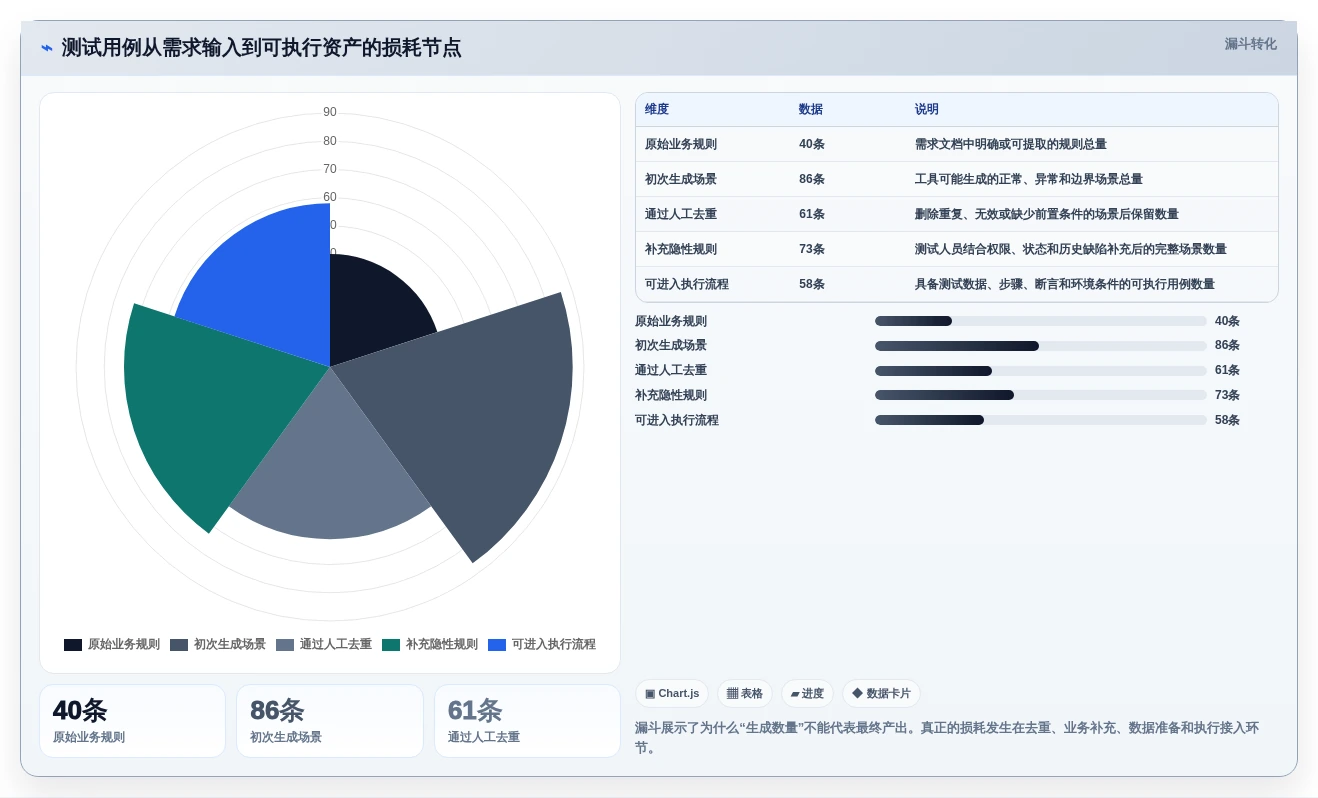Click the description 需求文档中明确或可提取的规则总量

coord(1010,144)
